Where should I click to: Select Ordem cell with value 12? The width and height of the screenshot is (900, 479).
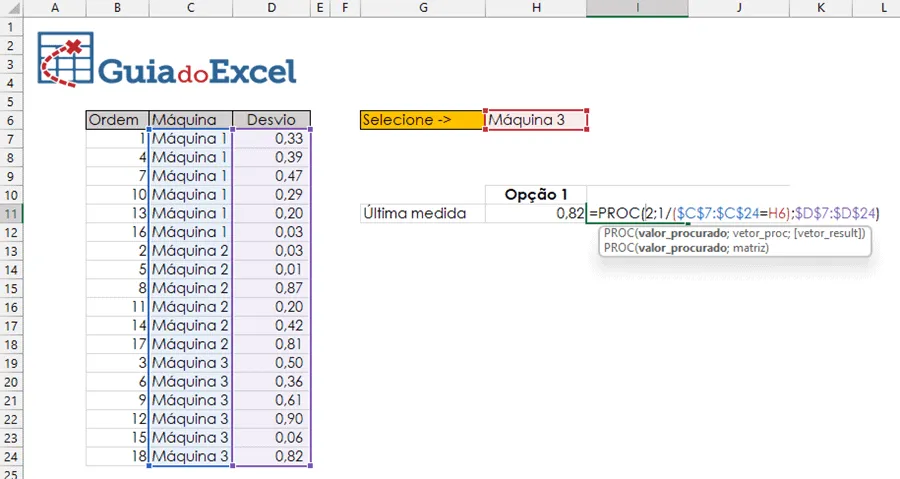click(118, 419)
